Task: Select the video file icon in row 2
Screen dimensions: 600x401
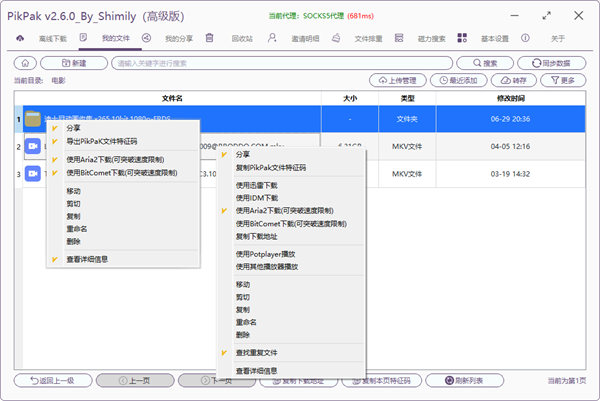Action: 33,146
